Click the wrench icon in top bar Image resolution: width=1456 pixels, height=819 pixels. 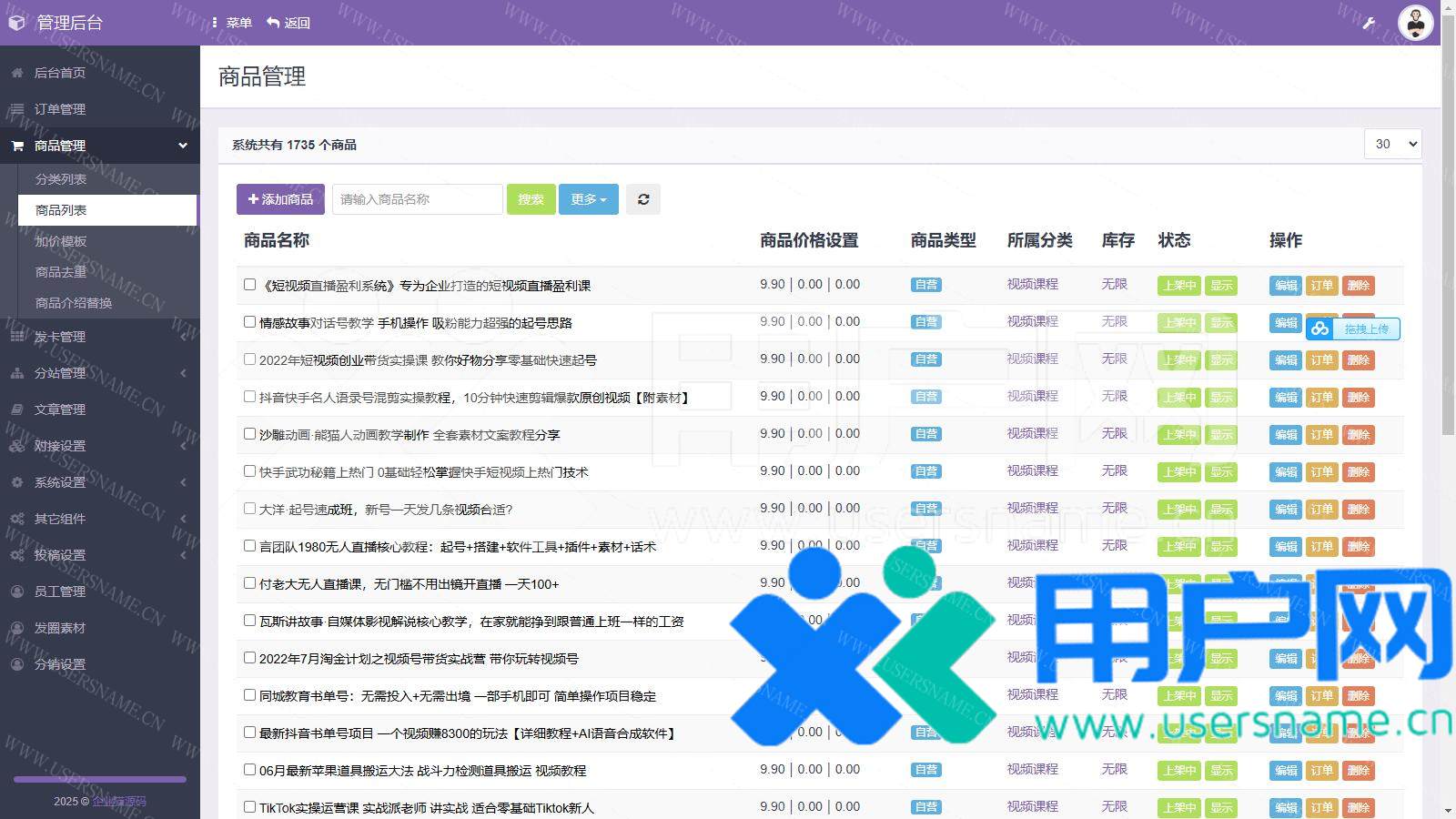click(1369, 23)
